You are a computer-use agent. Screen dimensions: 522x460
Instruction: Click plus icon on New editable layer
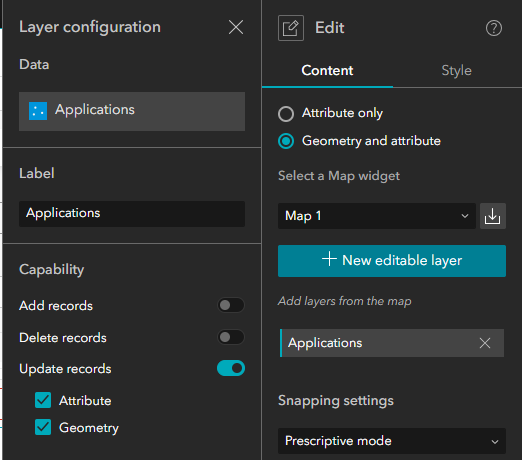(329, 259)
